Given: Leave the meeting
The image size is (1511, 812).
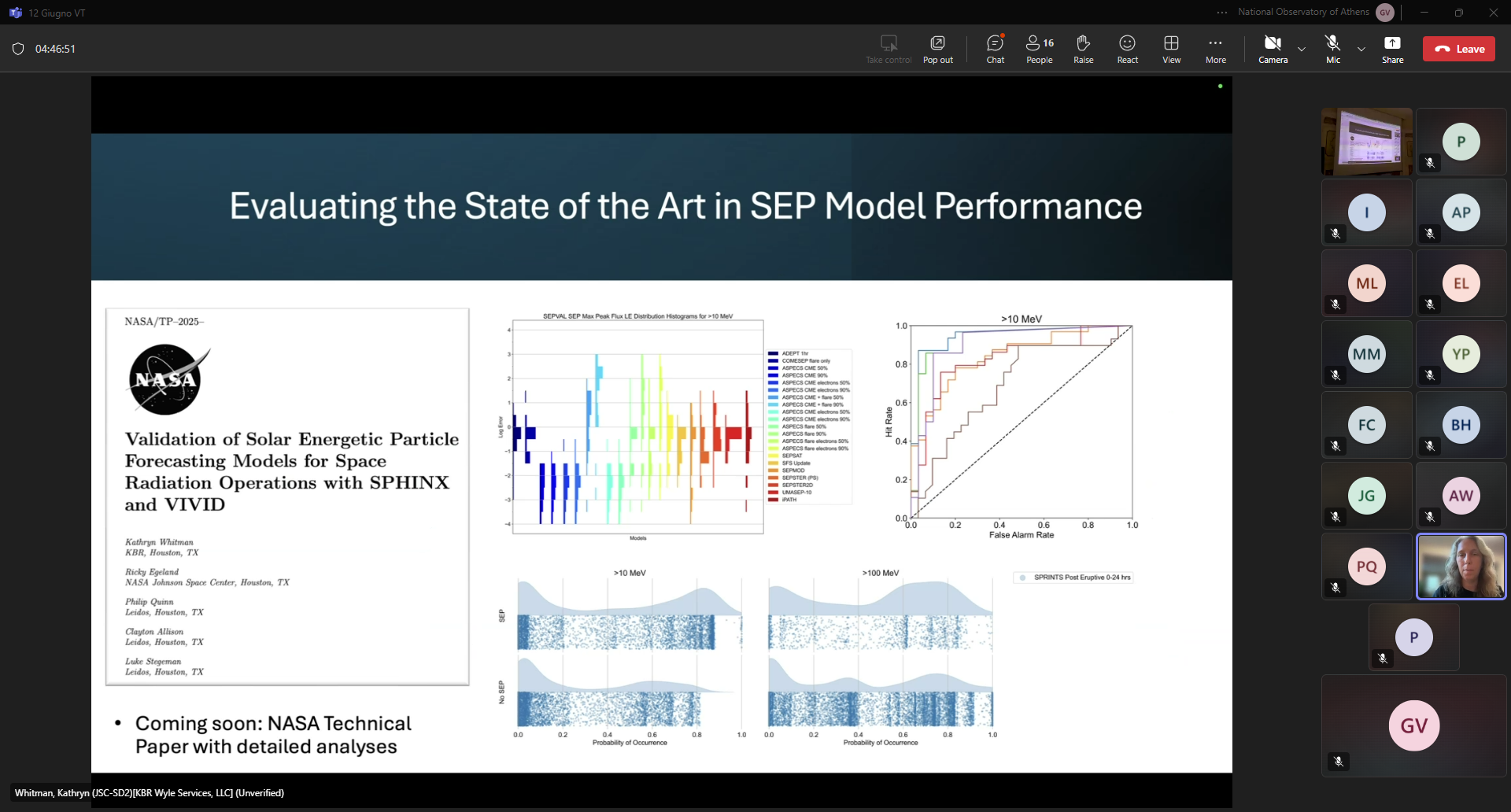Looking at the screenshot, I should (1459, 49).
